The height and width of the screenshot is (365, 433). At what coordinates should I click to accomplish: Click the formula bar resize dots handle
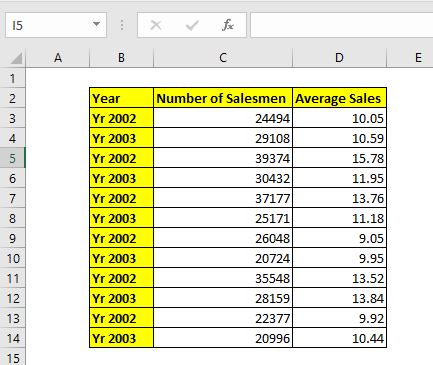122,25
